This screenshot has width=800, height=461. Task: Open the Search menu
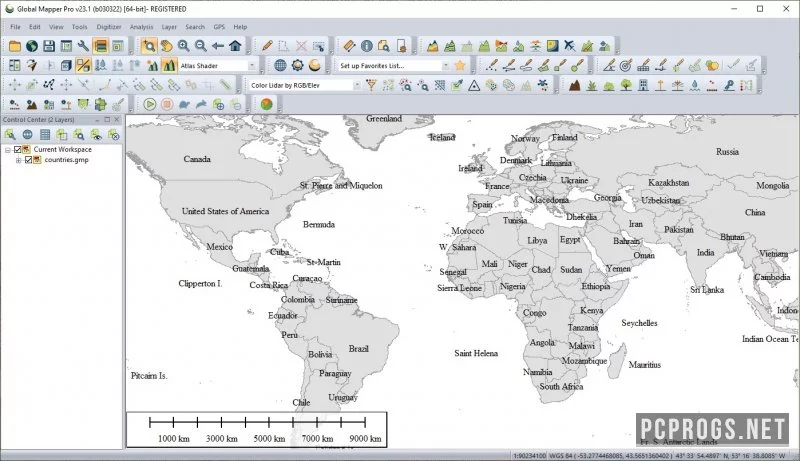(195, 27)
